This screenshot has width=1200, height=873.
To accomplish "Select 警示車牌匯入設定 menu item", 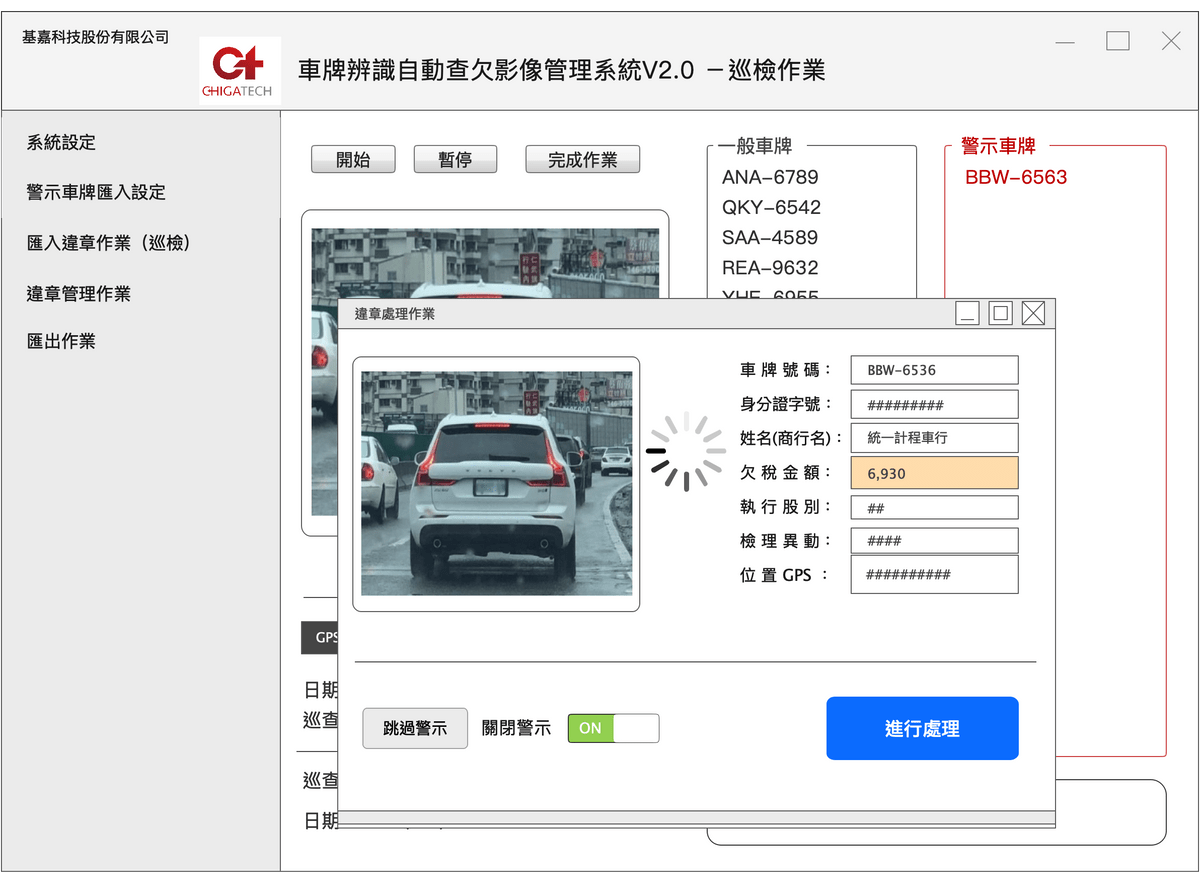I will (x=96, y=193).
